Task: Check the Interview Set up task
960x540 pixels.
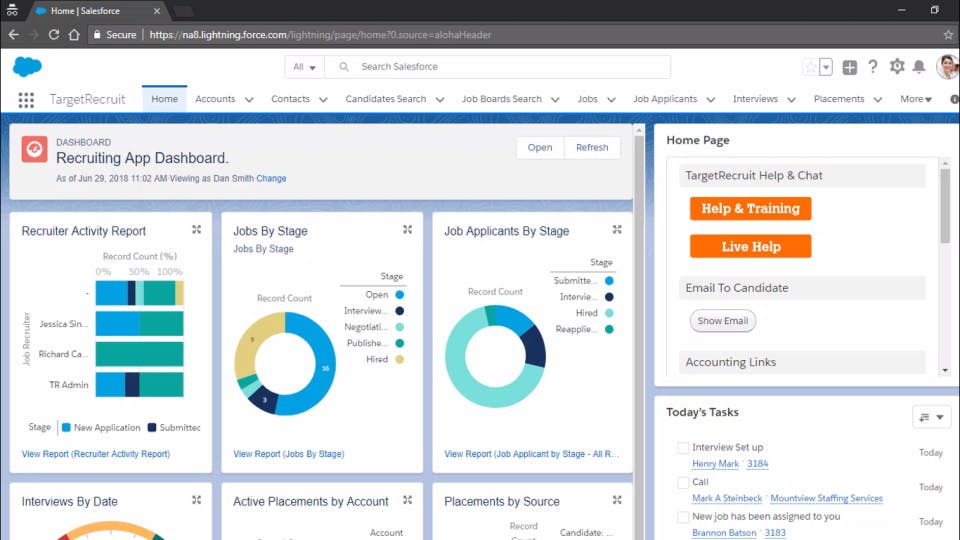Action: (683, 448)
